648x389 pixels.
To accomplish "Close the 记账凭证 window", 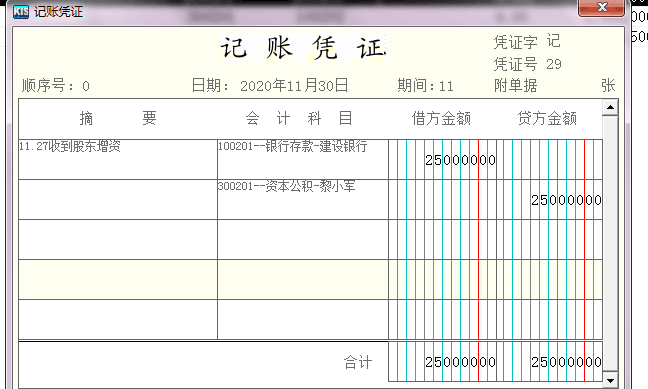I will click(601, 7).
